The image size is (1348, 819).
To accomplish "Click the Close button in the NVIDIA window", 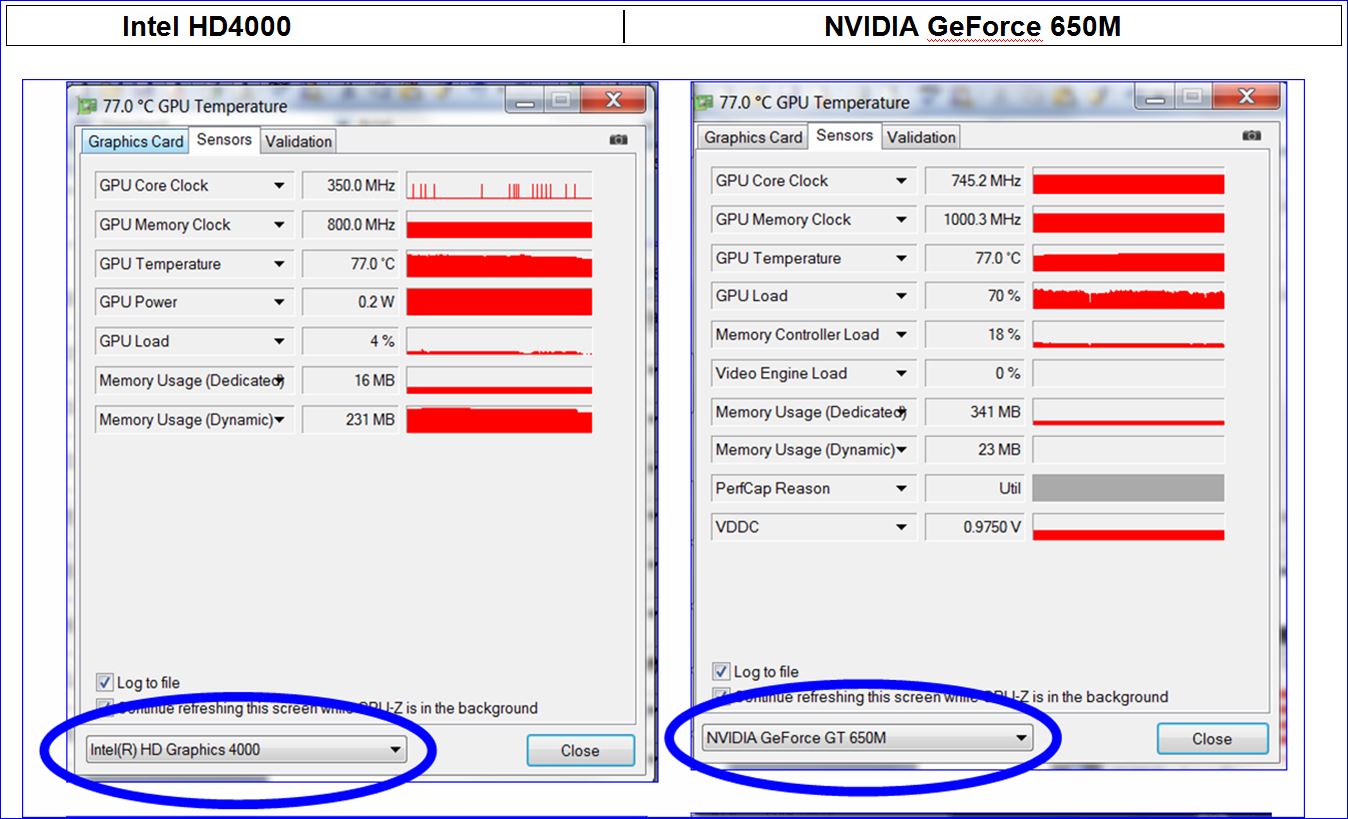I will coord(1212,739).
